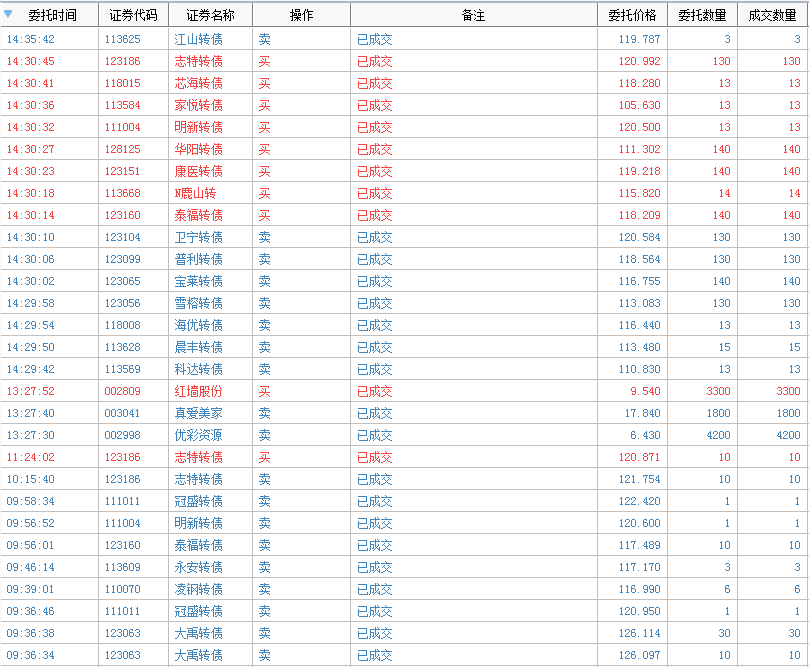The width and height of the screenshot is (809, 667).
Task: Click price 126.114 for 大禹转债
Action: (639, 633)
